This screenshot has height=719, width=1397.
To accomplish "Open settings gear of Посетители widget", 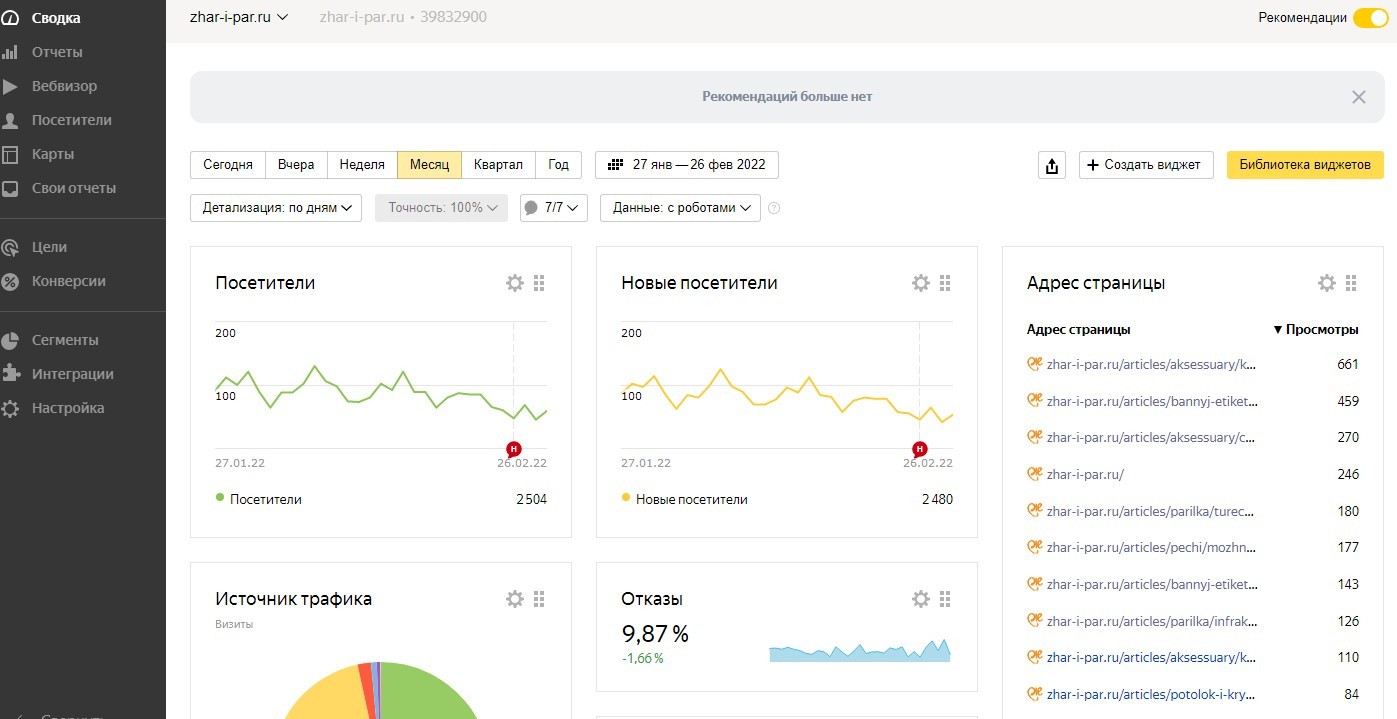I will (515, 283).
